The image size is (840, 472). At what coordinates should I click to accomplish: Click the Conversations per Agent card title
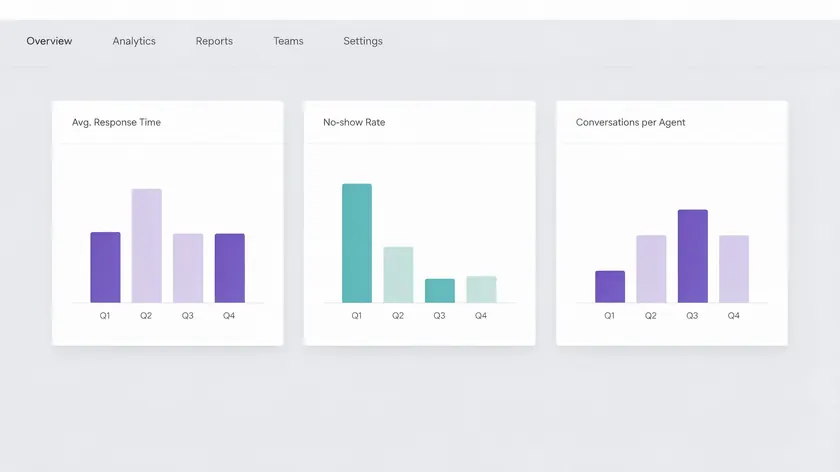pos(631,122)
